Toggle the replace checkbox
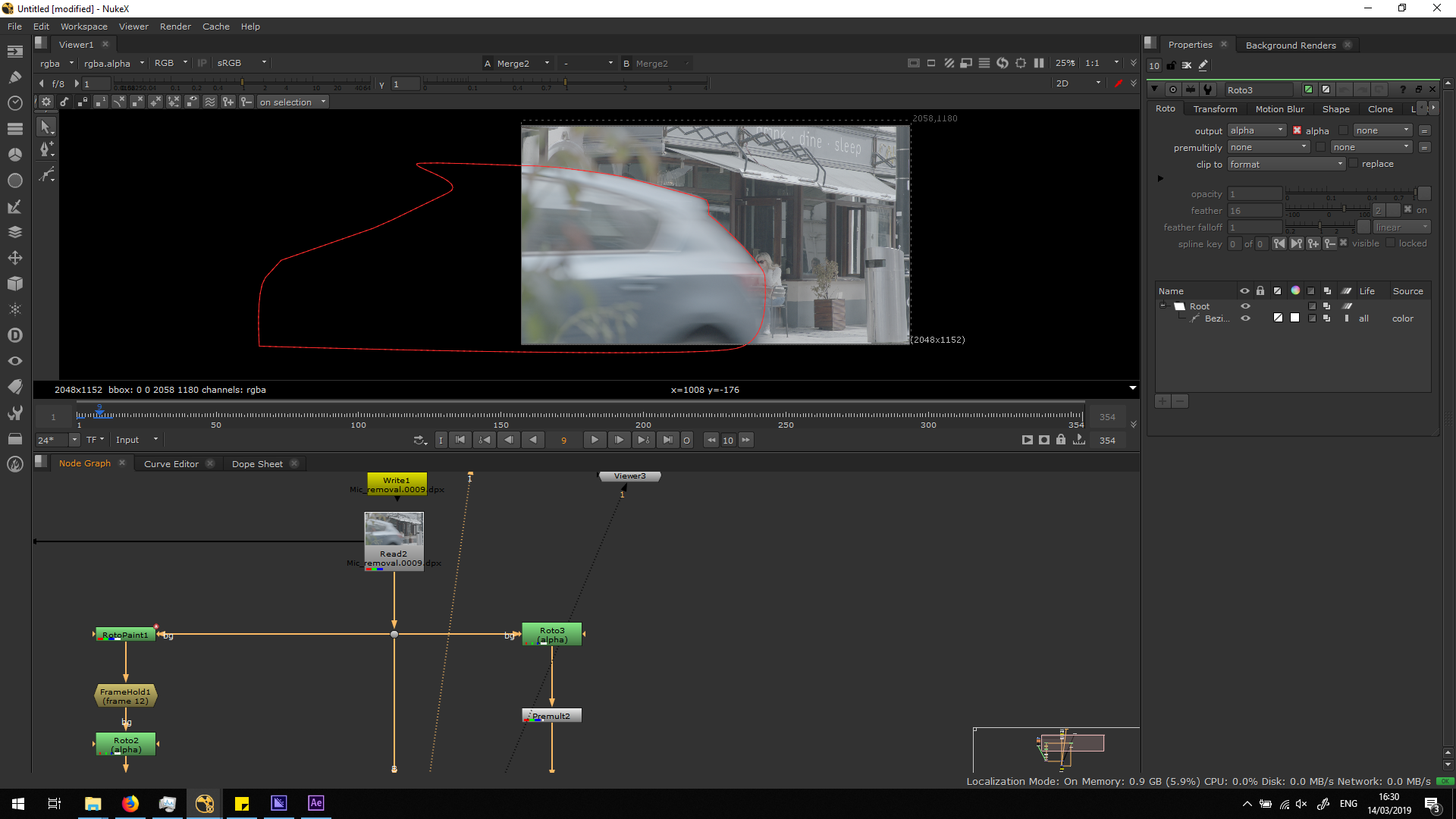Screen dimensions: 1456x819 (1354, 164)
